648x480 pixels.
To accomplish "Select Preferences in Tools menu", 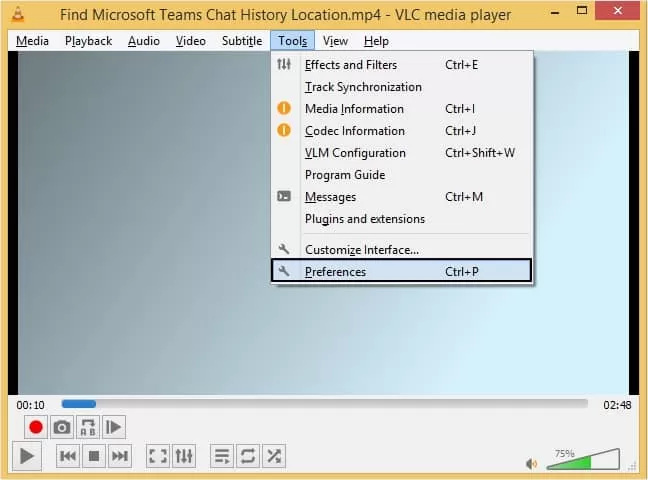I will pos(401,271).
